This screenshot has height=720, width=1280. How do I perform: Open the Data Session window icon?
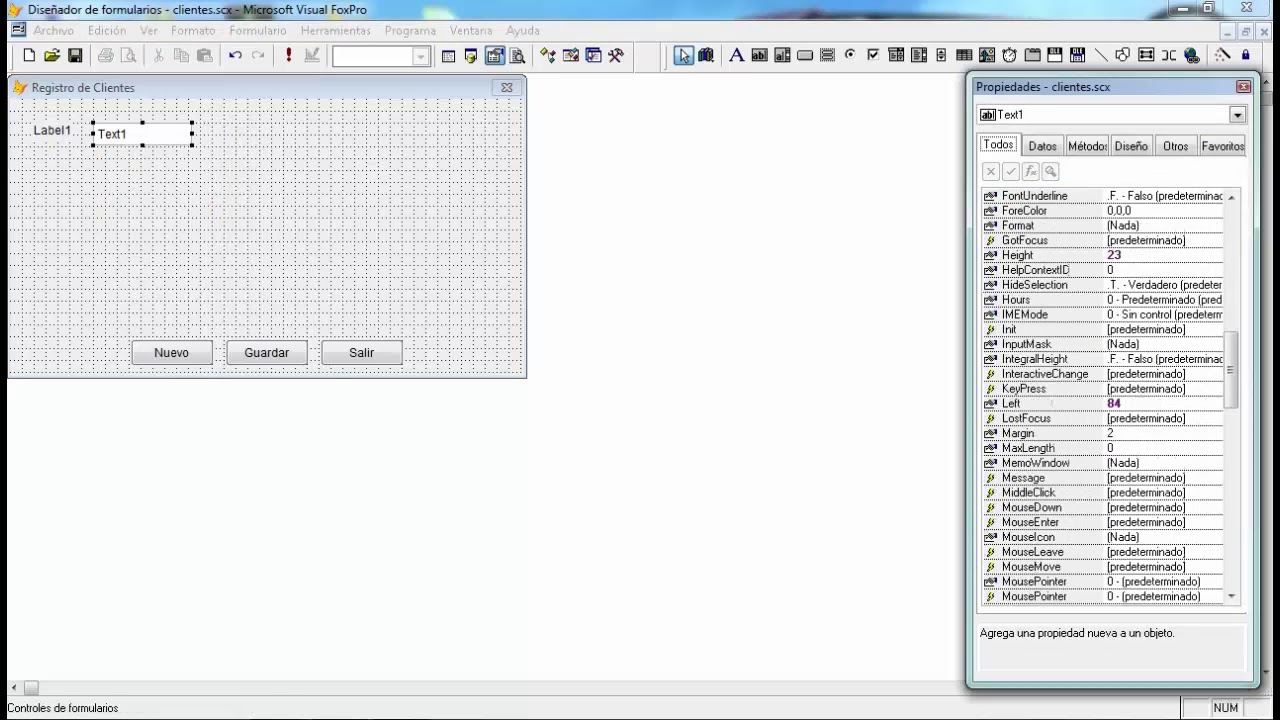[x=471, y=56]
